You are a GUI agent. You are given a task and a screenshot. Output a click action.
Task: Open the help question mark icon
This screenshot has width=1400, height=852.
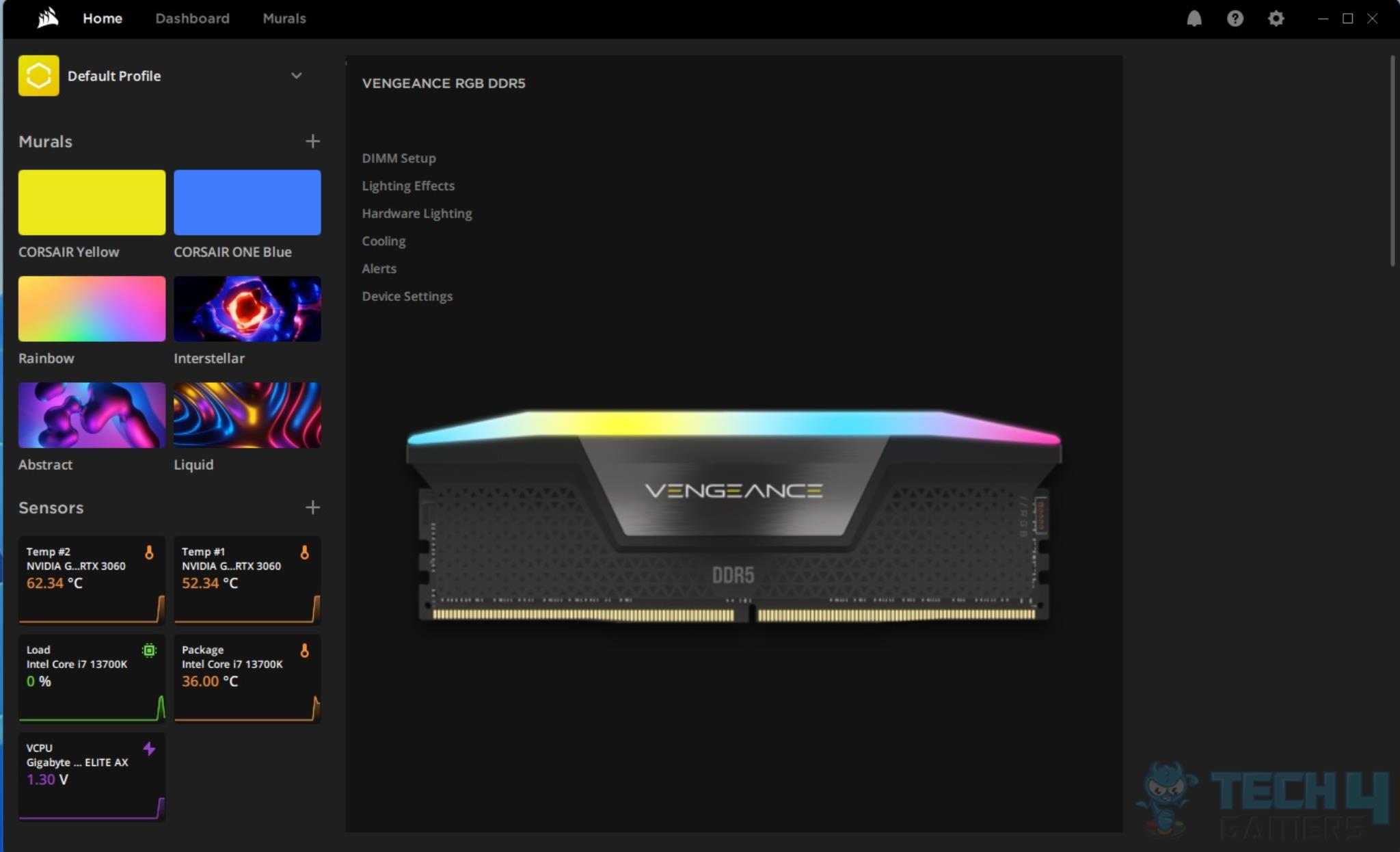[x=1235, y=18]
